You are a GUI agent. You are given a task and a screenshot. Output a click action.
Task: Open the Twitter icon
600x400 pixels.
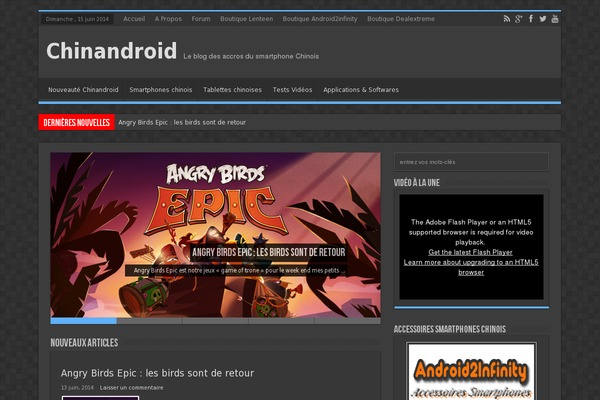coord(543,19)
